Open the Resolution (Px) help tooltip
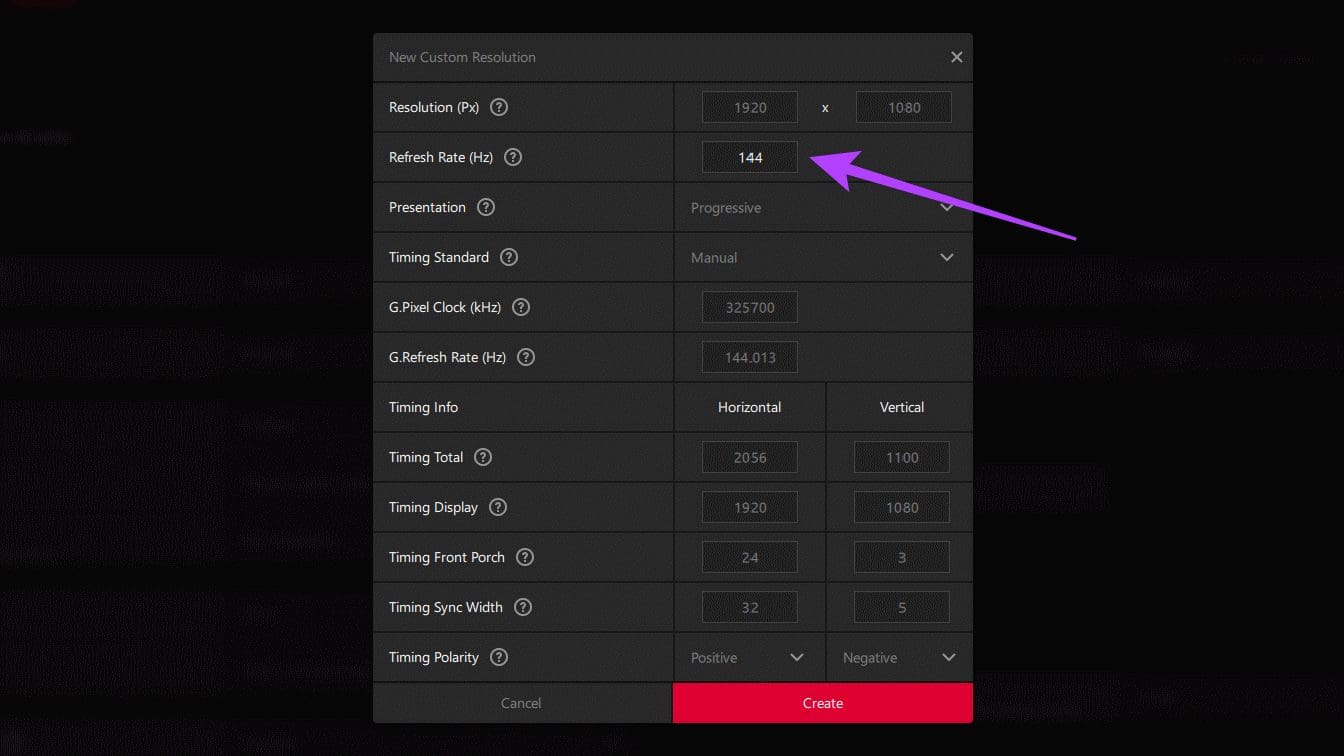The height and width of the screenshot is (756, 1344). [x=498, y=107]
